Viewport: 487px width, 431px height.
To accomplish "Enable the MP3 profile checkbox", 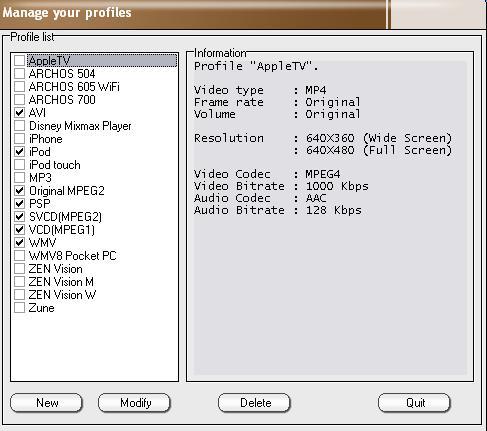I will point(19,178).
